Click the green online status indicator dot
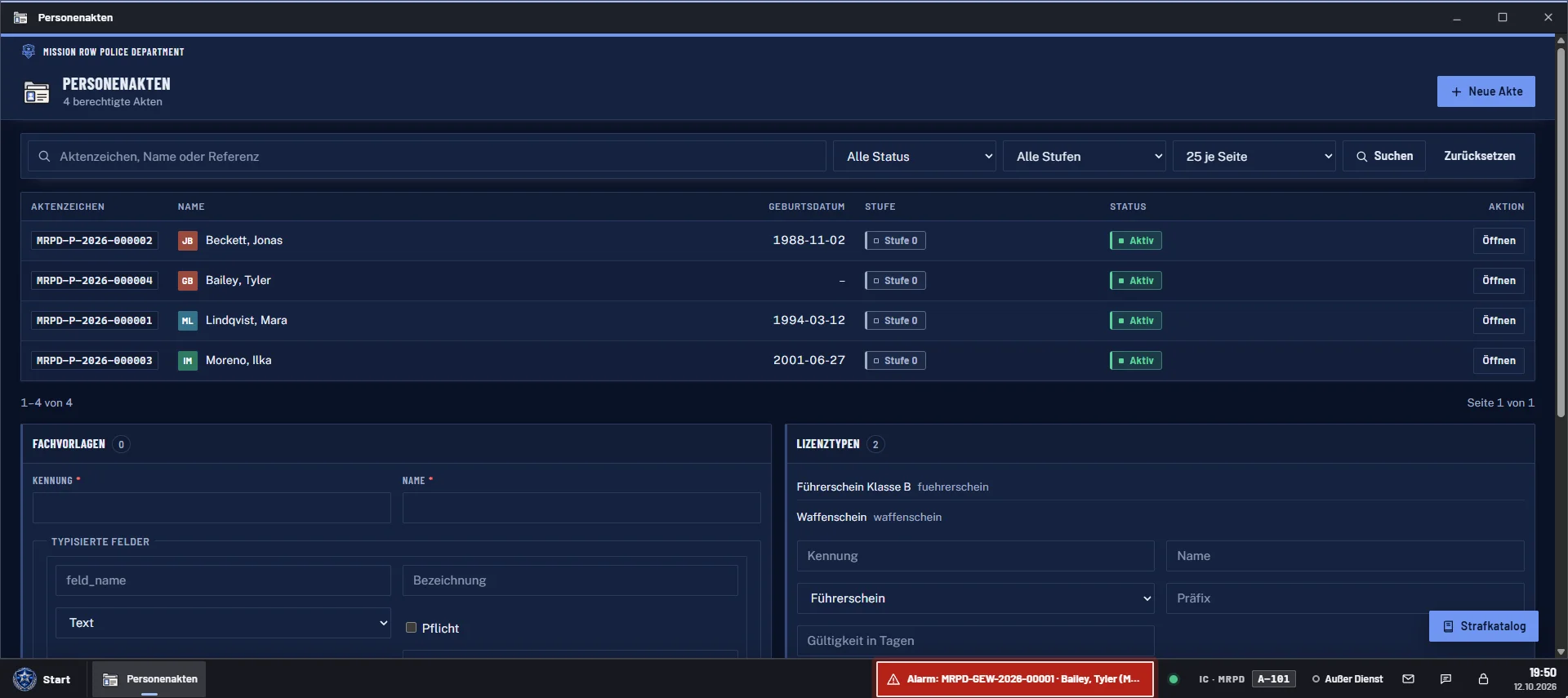 (1174, 679)
